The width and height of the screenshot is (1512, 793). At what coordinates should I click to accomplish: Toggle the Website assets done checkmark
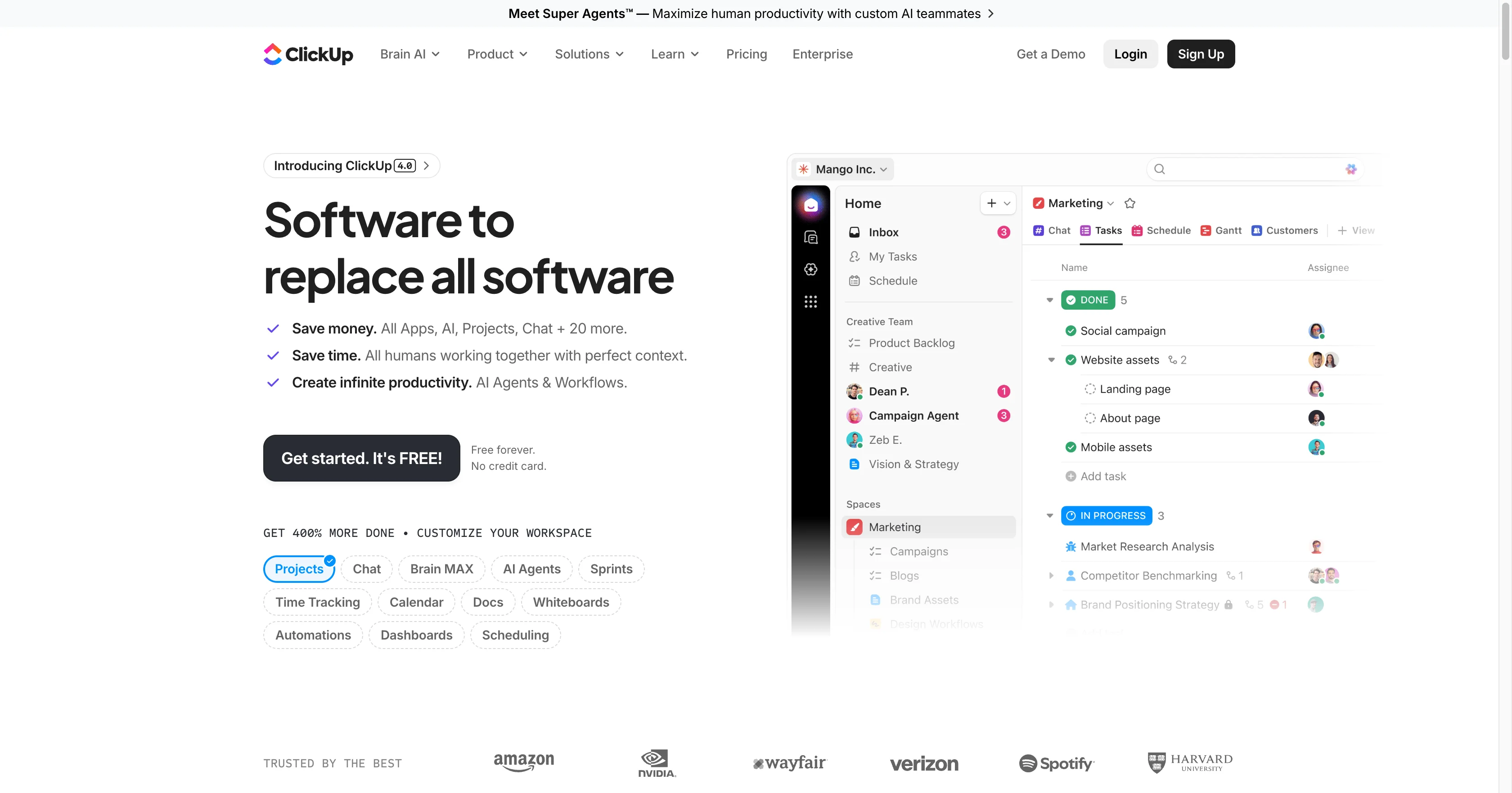tap(1071, 360)
